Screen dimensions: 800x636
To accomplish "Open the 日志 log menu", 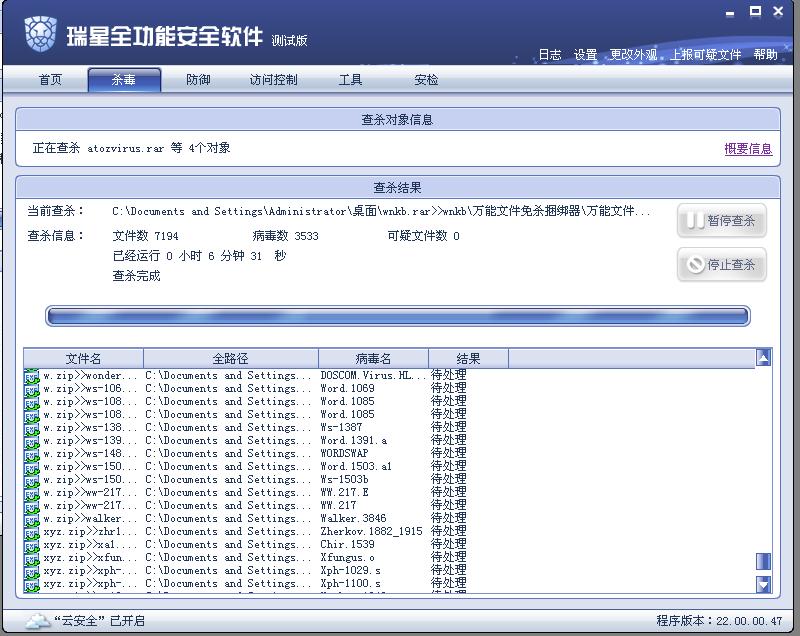I will click(x=550, y=55).
